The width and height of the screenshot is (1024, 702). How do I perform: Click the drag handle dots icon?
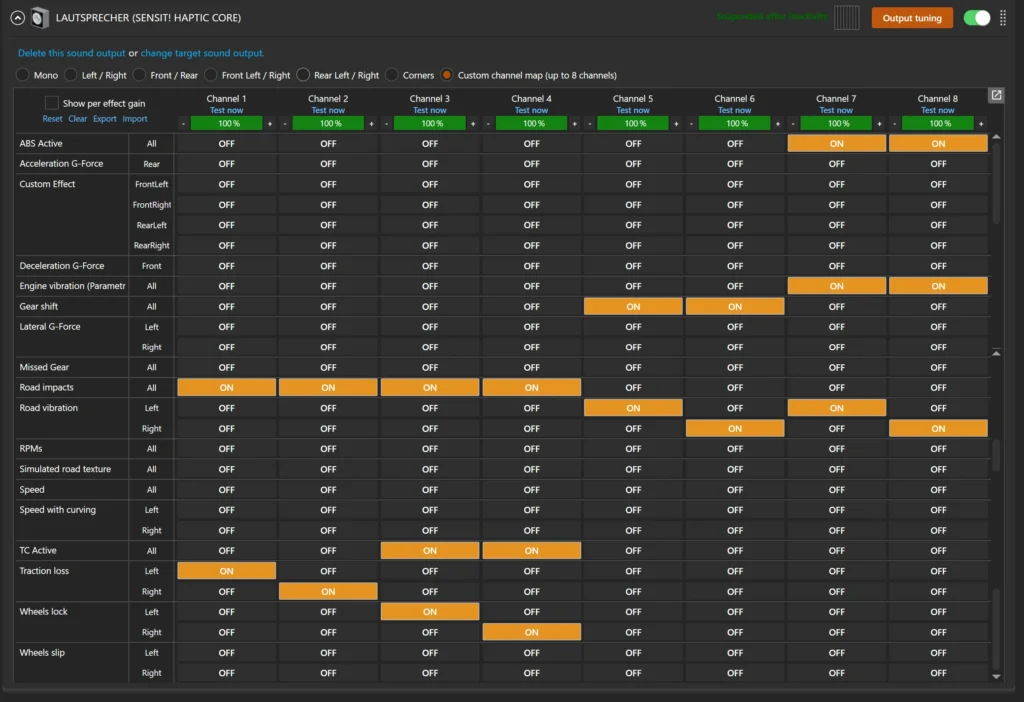tap(1003, 18)
